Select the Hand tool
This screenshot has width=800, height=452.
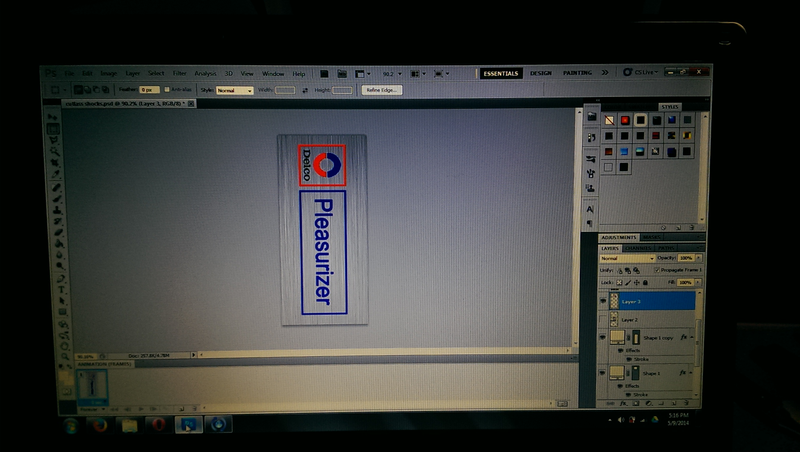pyautogui.click(x=64, y=346)
